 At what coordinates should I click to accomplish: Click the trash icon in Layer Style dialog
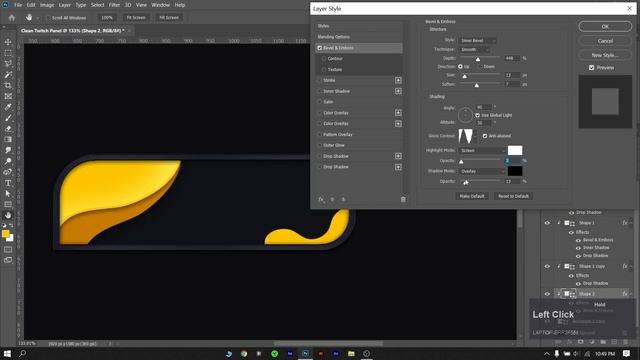(x=403, y=199)
